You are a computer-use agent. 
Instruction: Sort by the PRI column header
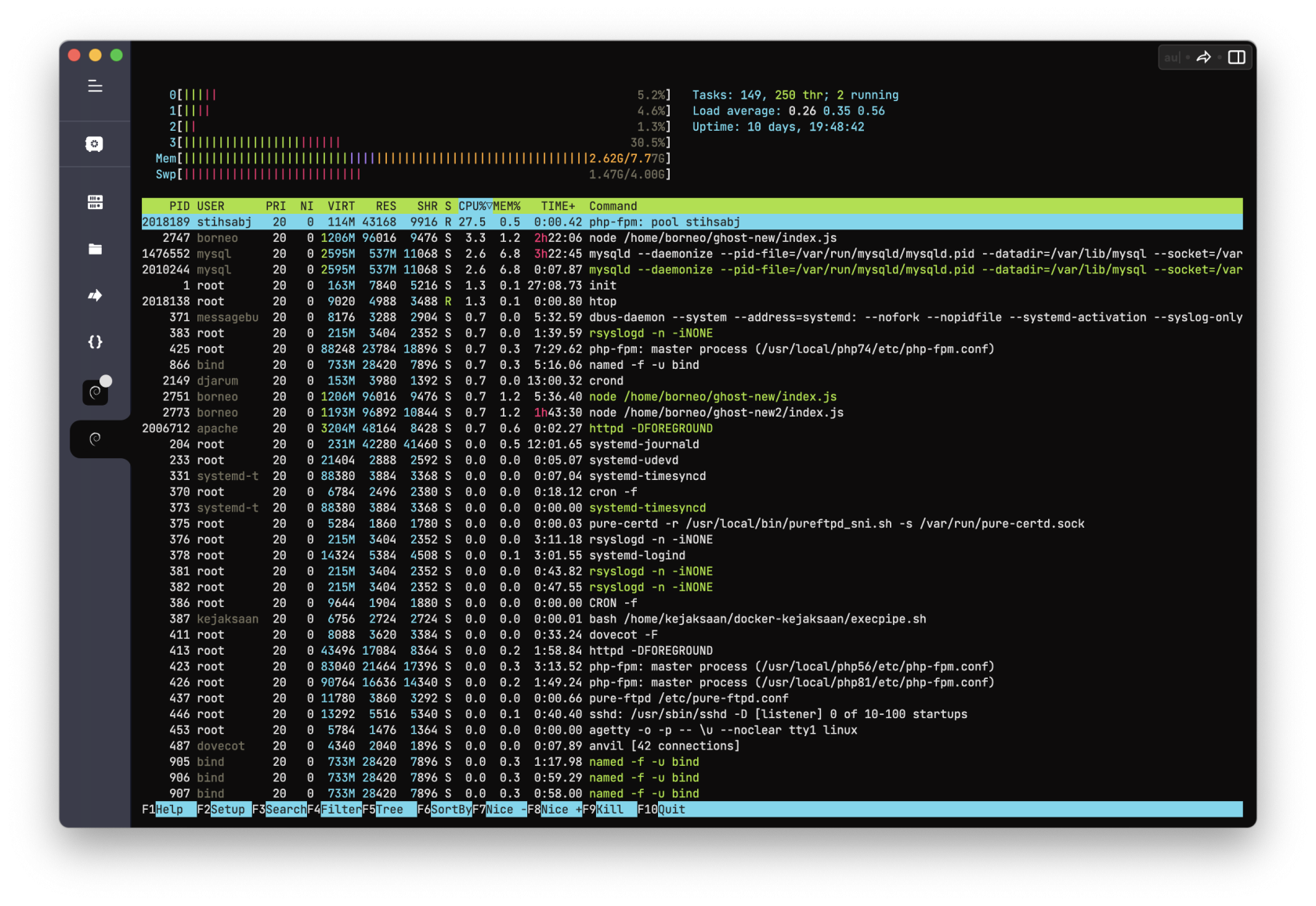(x=276, y=207)
